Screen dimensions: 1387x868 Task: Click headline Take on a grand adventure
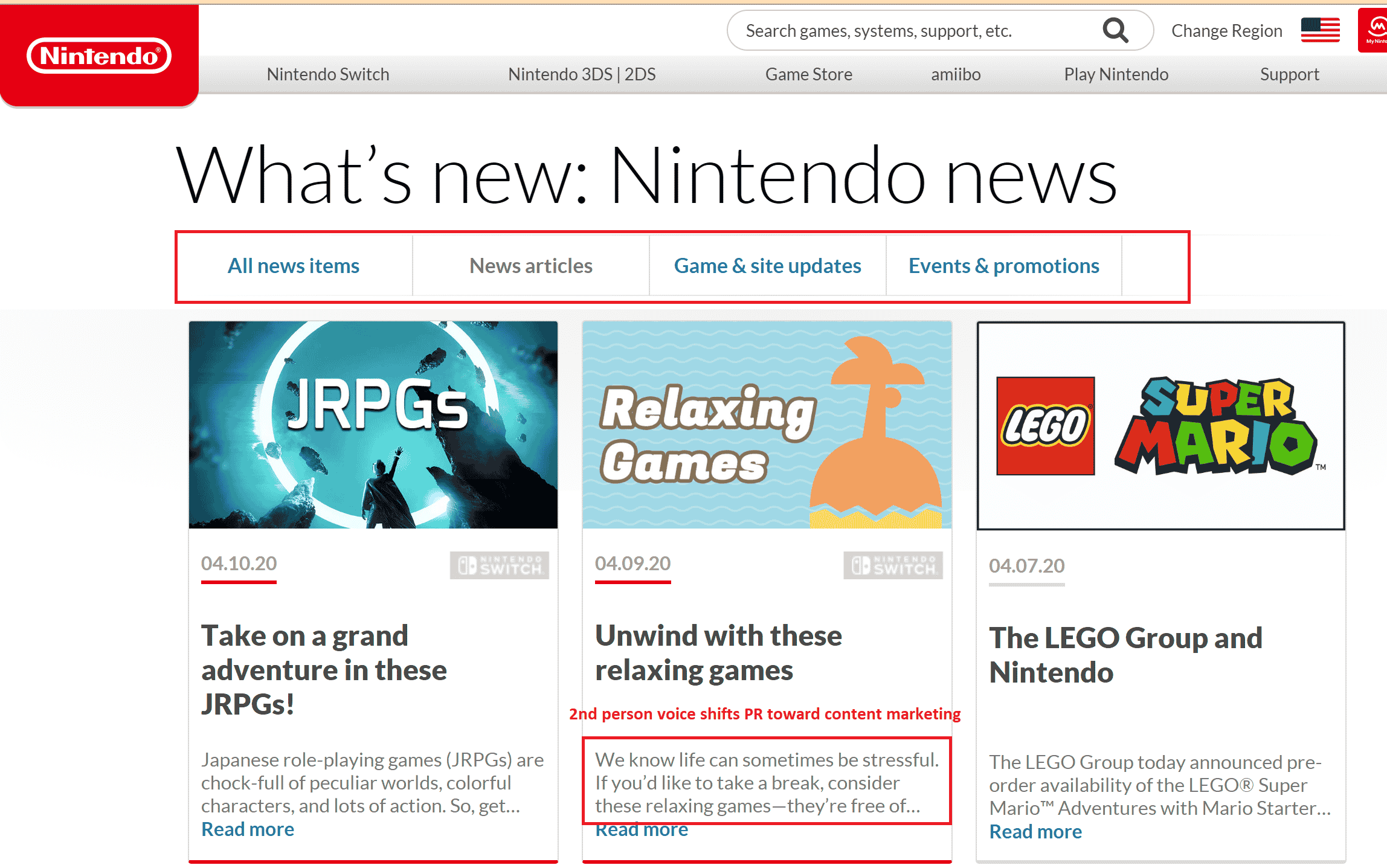(x=324, y=670)
